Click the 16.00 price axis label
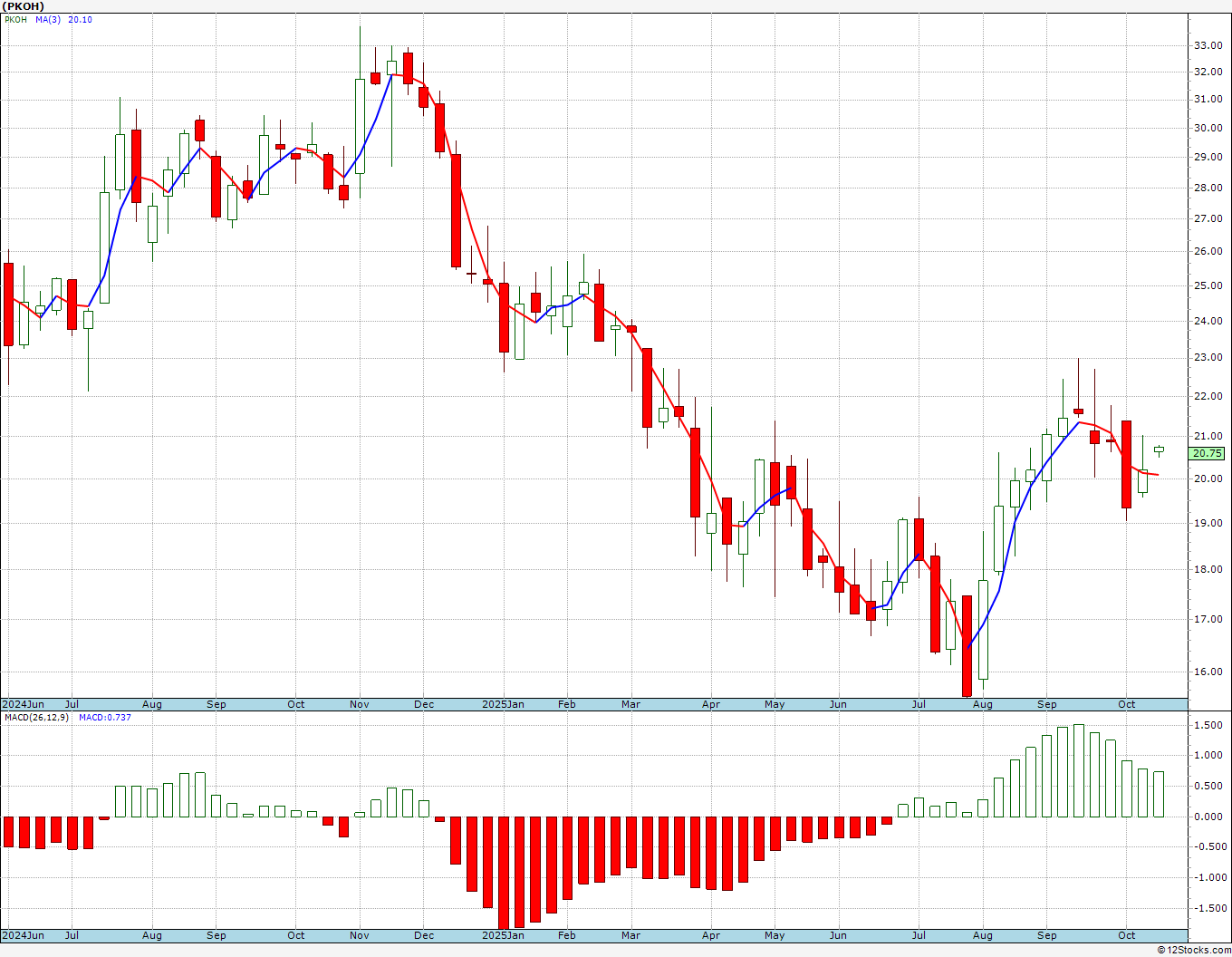The height and width of the screenshot is (957, 1232). pyautogui.click(x=1208, y=672)
